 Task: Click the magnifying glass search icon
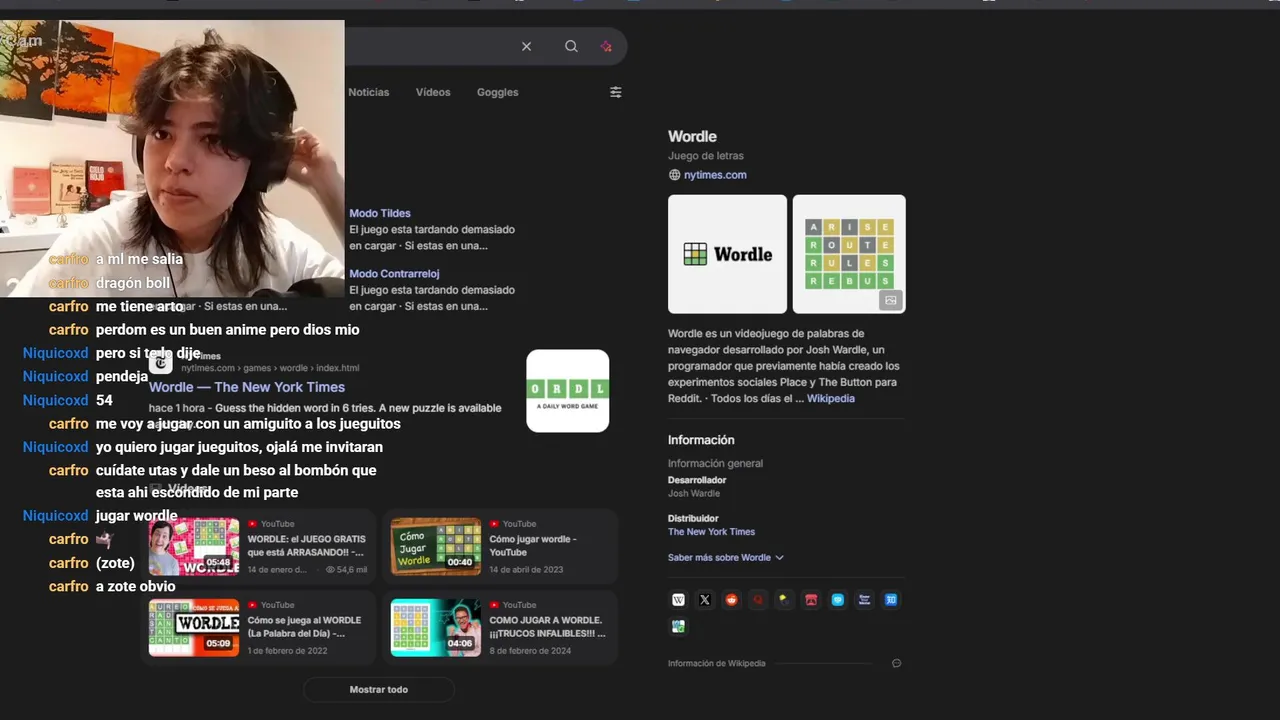571,46
